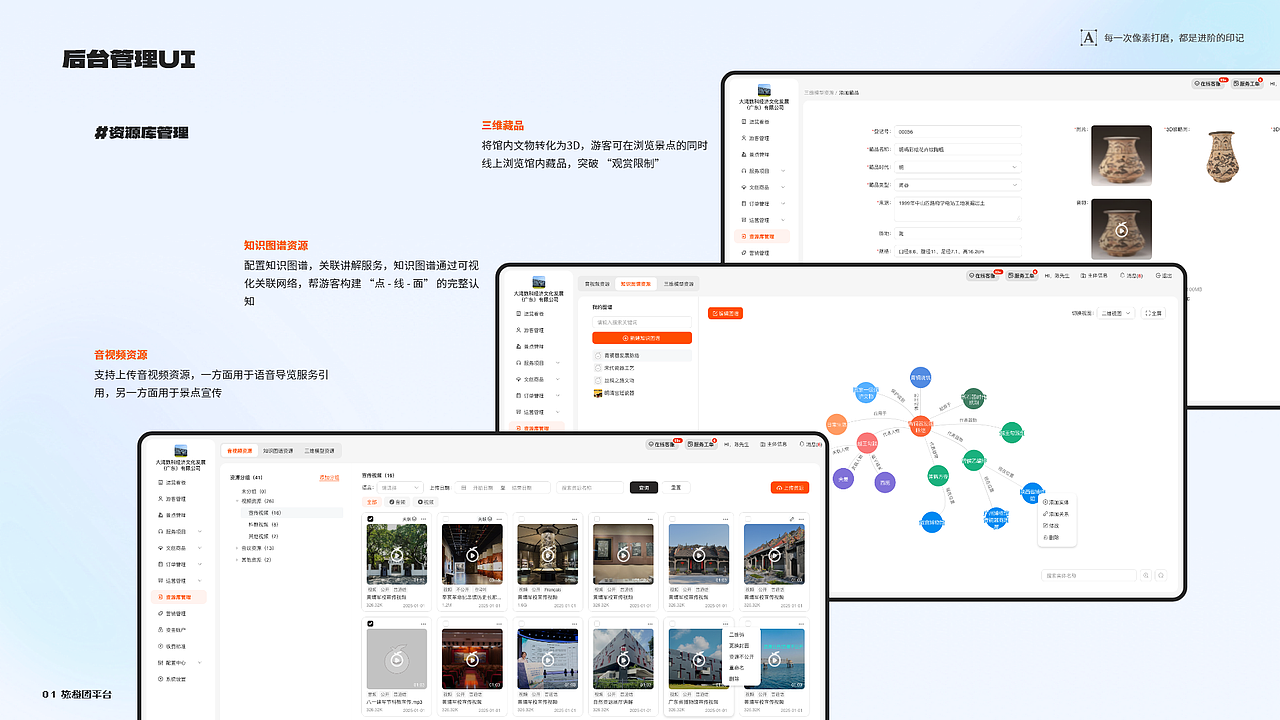The height and width of the screenshot is (720, 1280).
Task: Check the red auditorium video card checkbox
Action: click(446, 624)
